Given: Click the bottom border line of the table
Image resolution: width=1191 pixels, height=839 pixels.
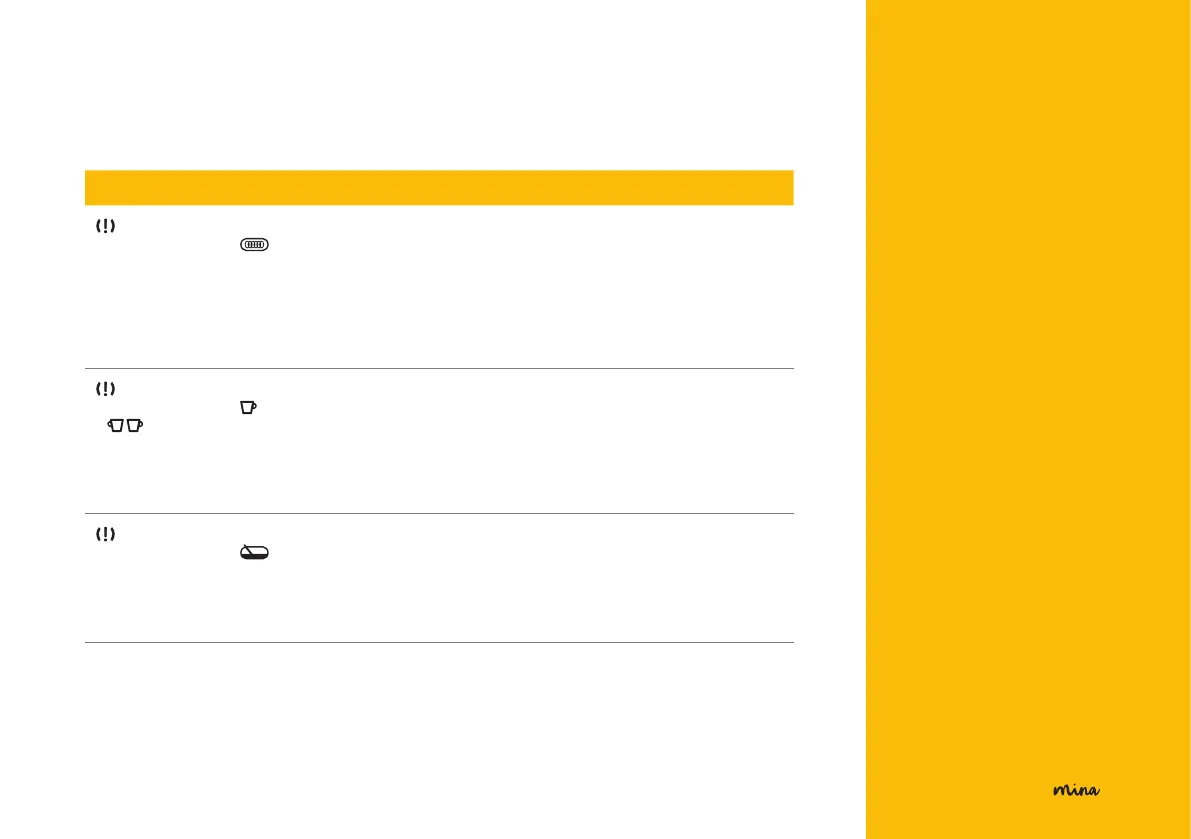Looking at the screenshot, I should tap(439, 642).
